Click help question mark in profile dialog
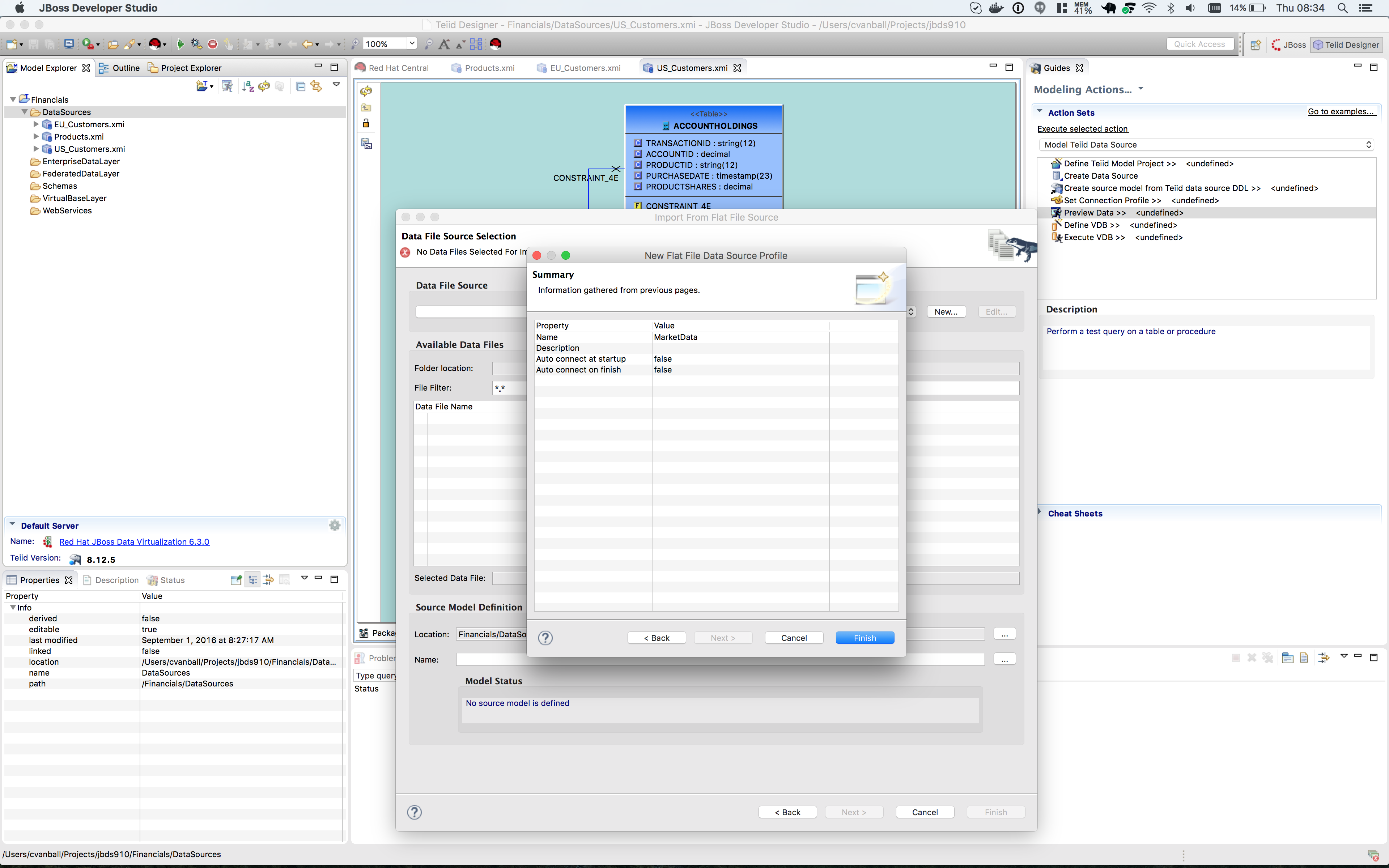The image size is (1389, 868). coord(545,638)
